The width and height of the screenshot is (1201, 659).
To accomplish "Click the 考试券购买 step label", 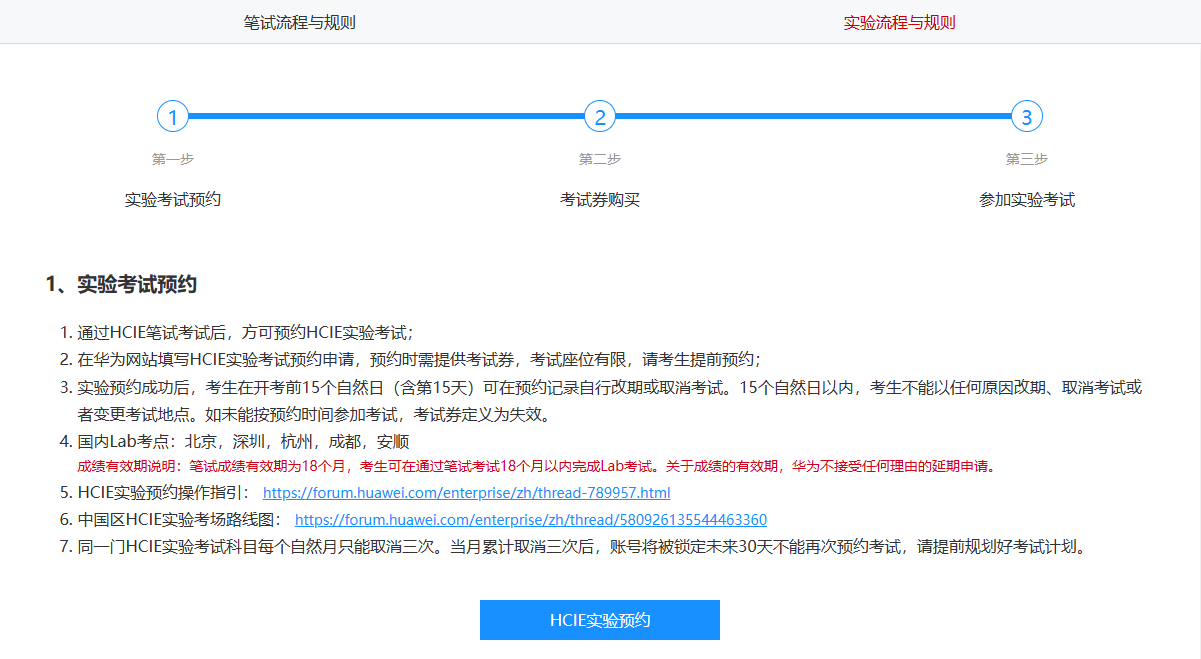I will point(600,200).
